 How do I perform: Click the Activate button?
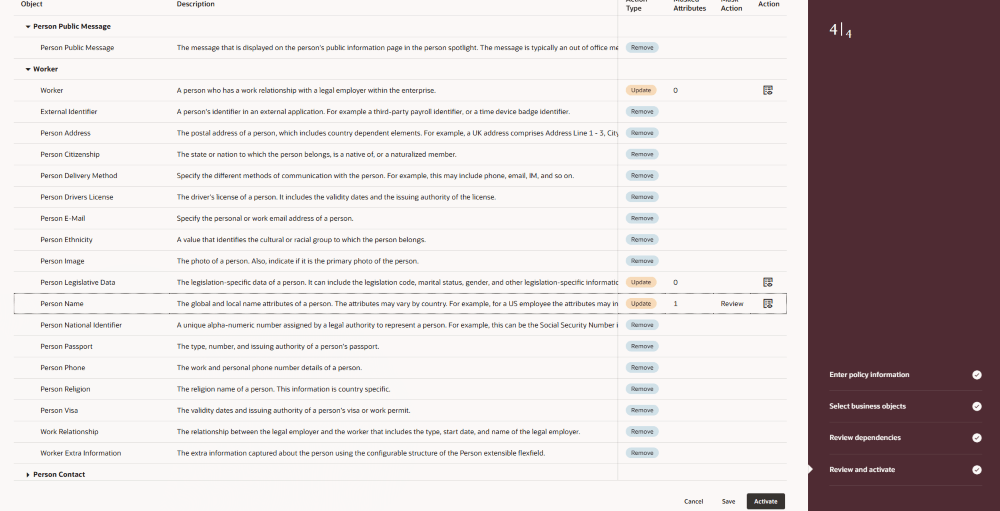click(765, 501)
